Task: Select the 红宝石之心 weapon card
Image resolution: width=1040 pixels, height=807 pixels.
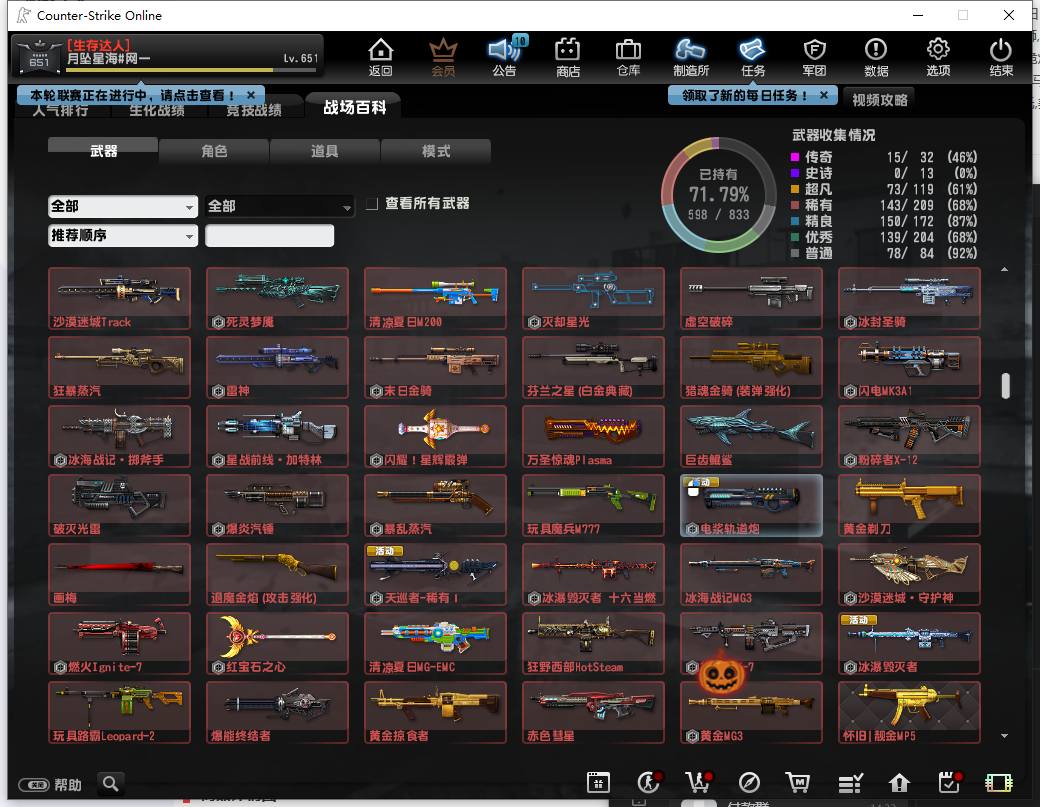Action: pyautogui.click(x=277, y=643)
